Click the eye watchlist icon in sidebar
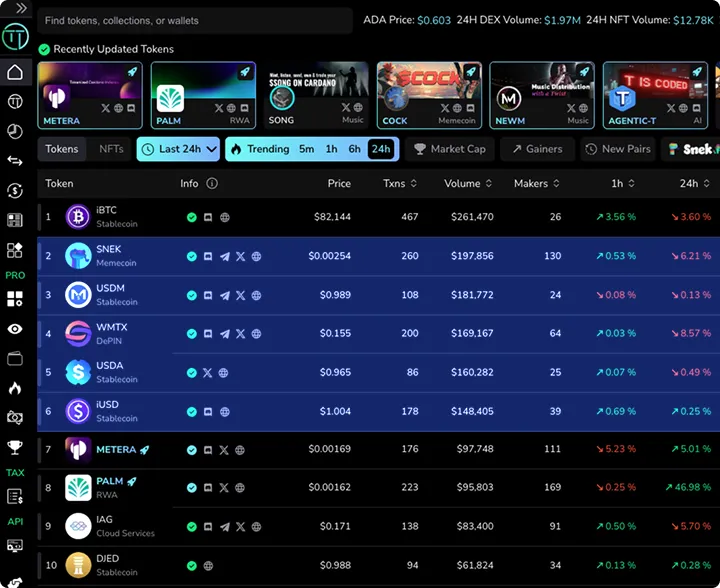Image resolution: width=720 pixels, height=588 pixels. click(x=15, y=329)
